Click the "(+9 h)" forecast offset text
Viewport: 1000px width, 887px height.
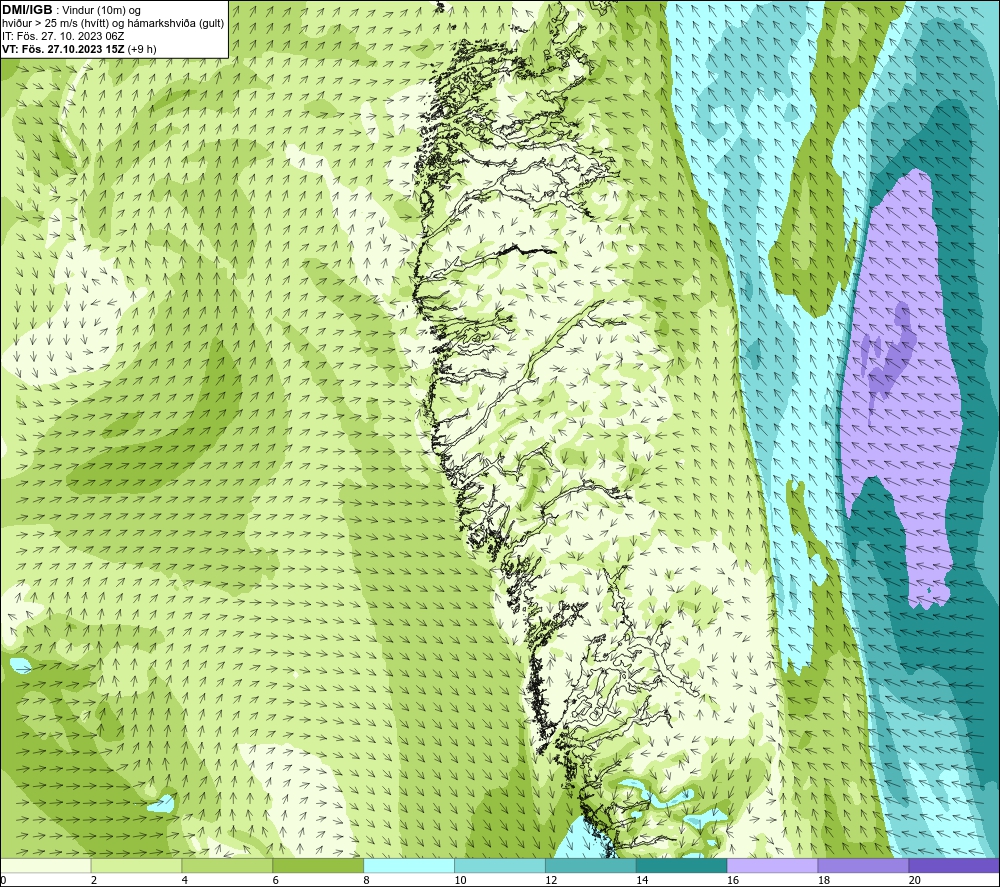pos(142,49)
